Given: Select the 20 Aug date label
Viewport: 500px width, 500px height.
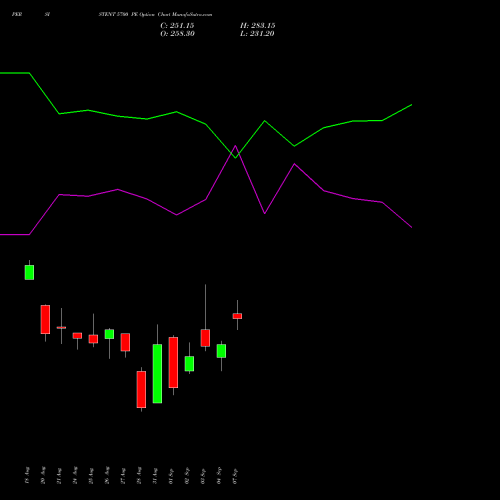Looking at the screenshot, I should coord(43,475).
